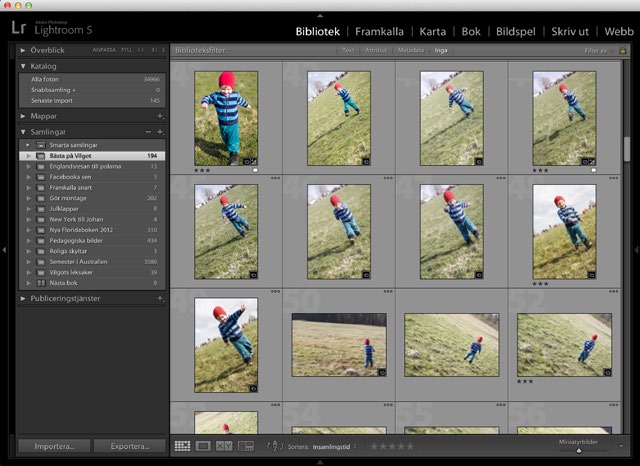This screenshot has height=466, width=640.
Task: Turn filters off with Filter av
Action: 596,51
